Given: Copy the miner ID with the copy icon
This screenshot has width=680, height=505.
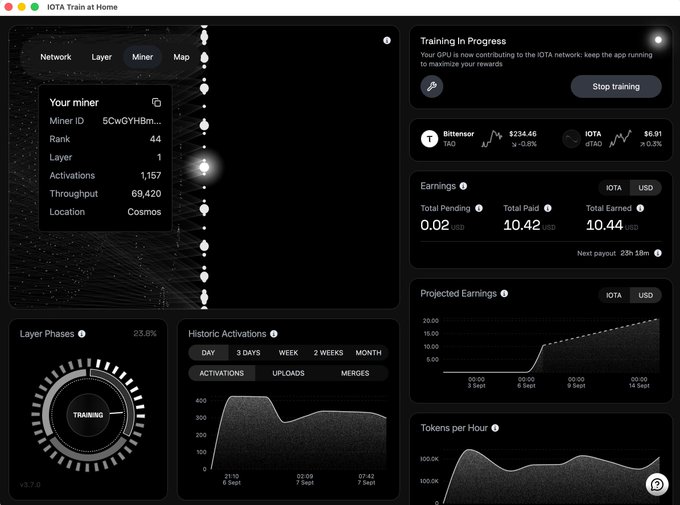Looking at the screenshot, I should point(157,102).
